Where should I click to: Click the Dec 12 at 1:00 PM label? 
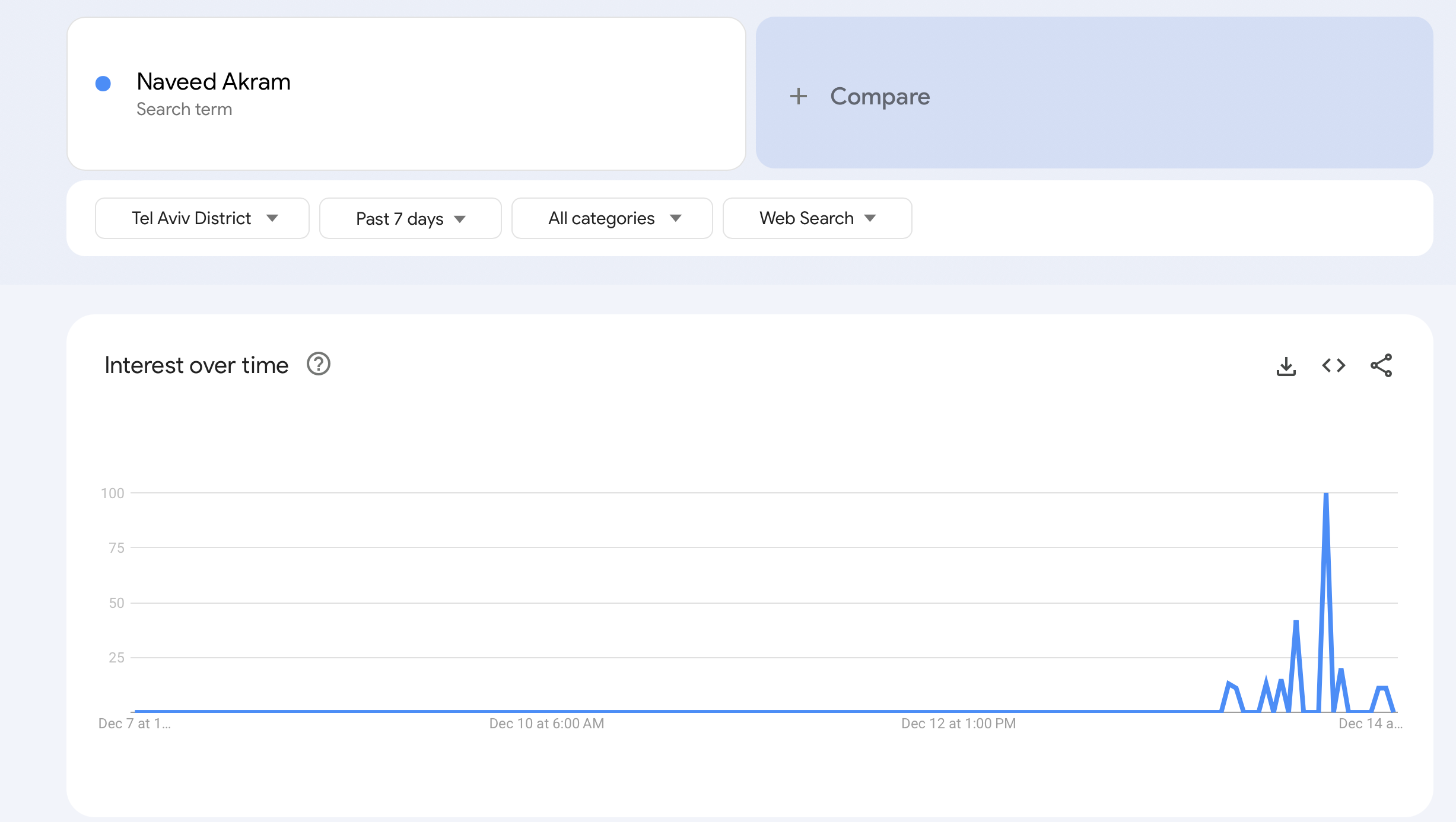pos(958,724)
